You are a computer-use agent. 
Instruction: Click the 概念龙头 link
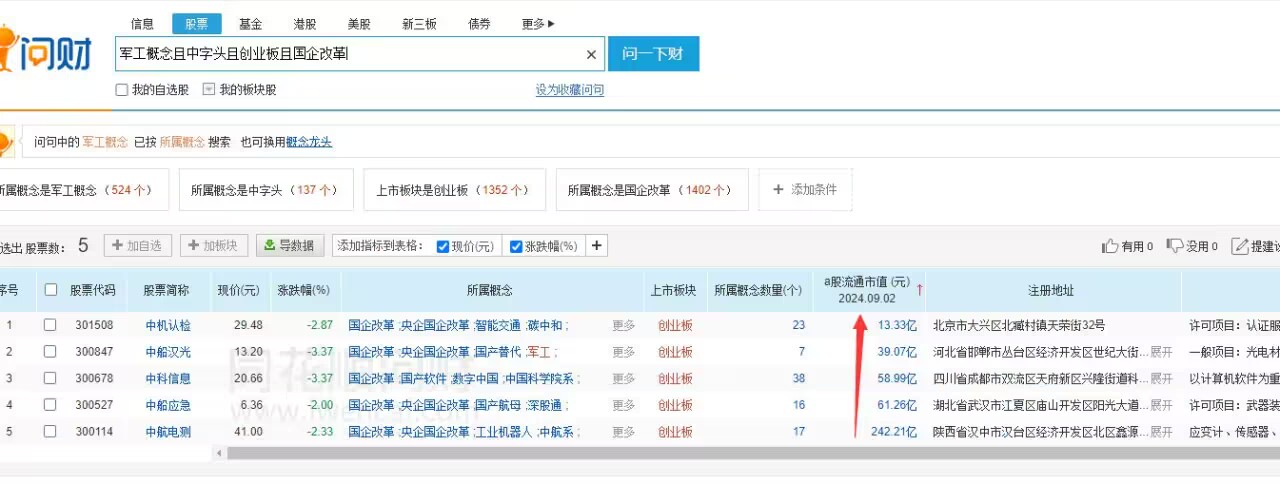click(309, 142)
